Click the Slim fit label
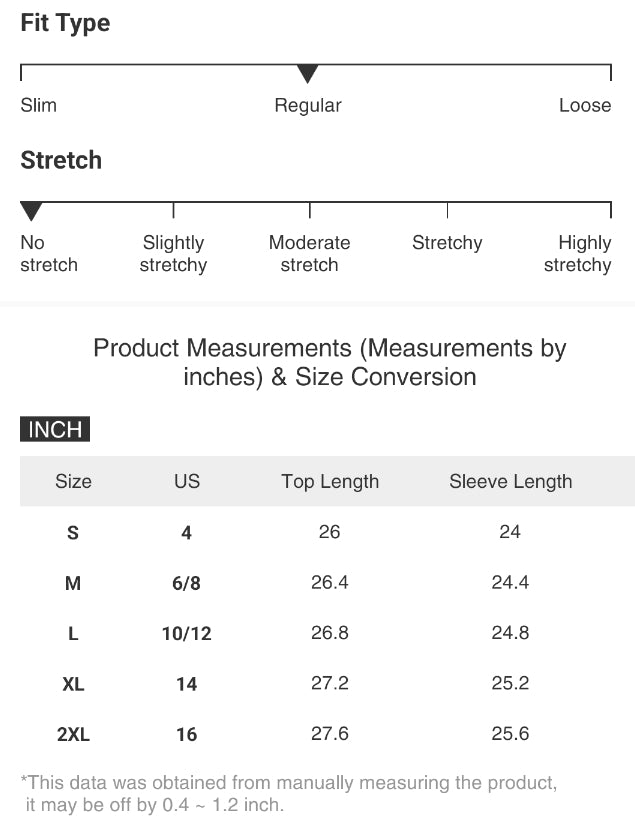Image resolution: width=635 pixels, height=829 pixels. [39, 105]
